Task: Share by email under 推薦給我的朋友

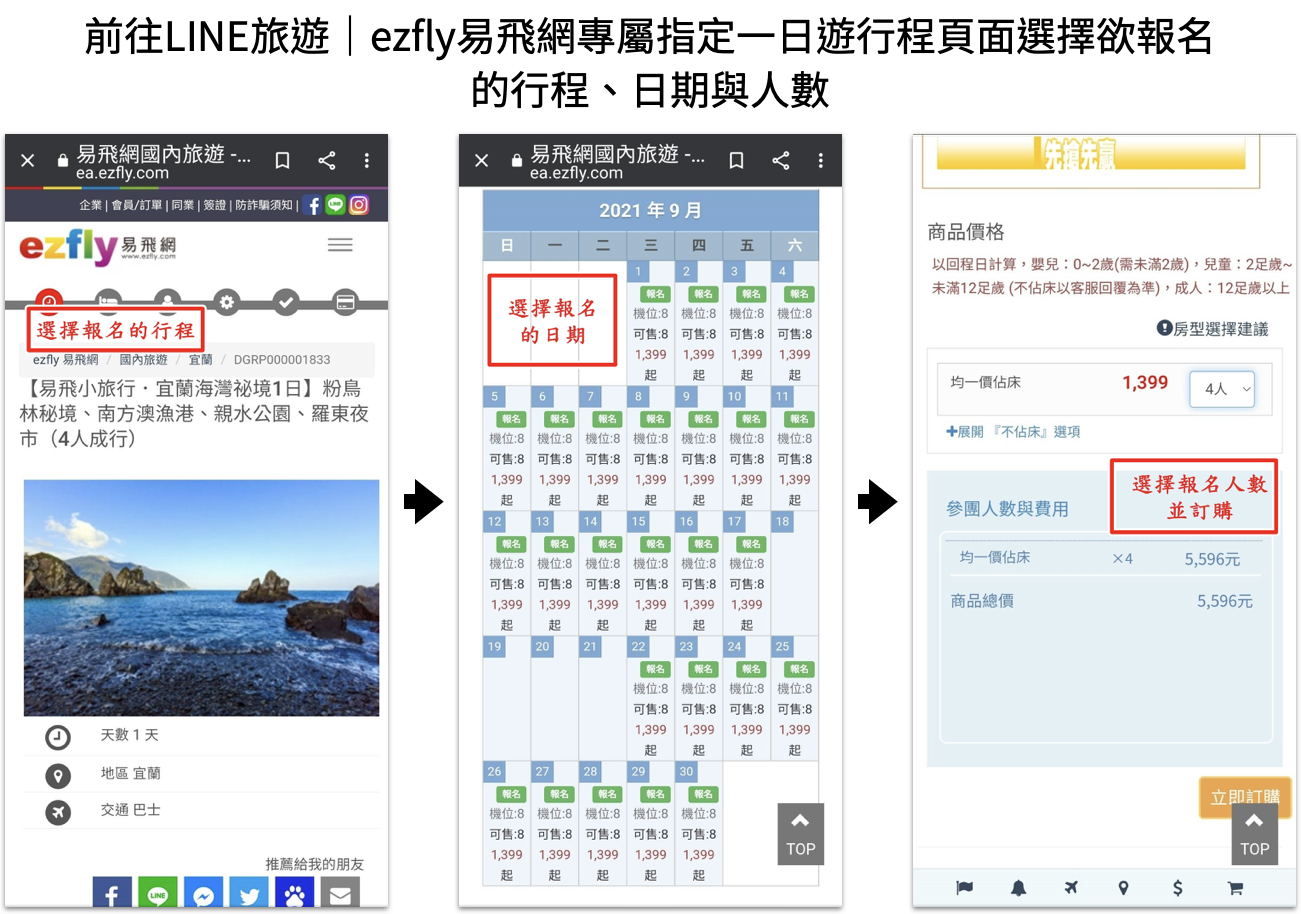Action: tap(340, 893)
